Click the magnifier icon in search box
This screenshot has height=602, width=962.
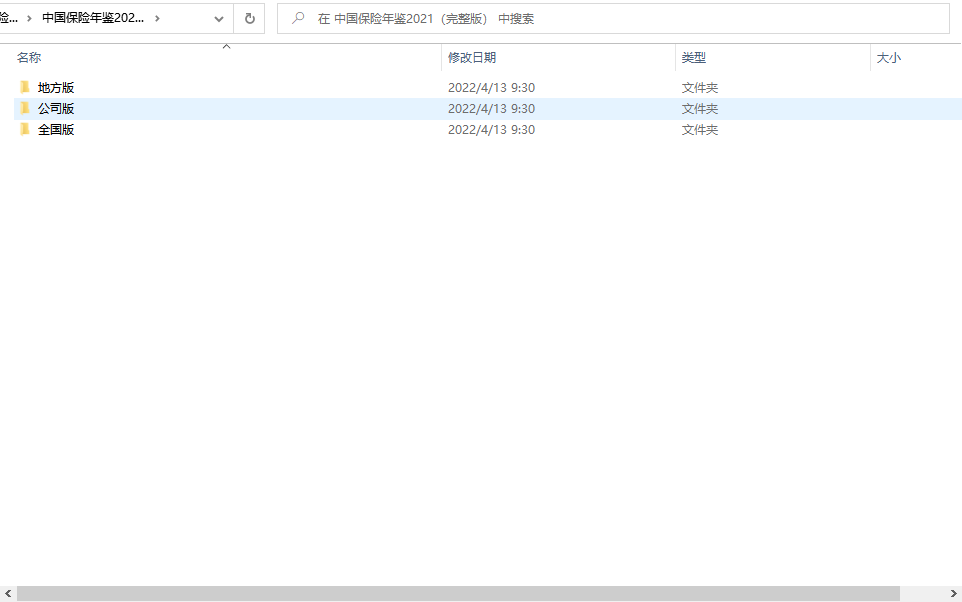pos(298,18)
